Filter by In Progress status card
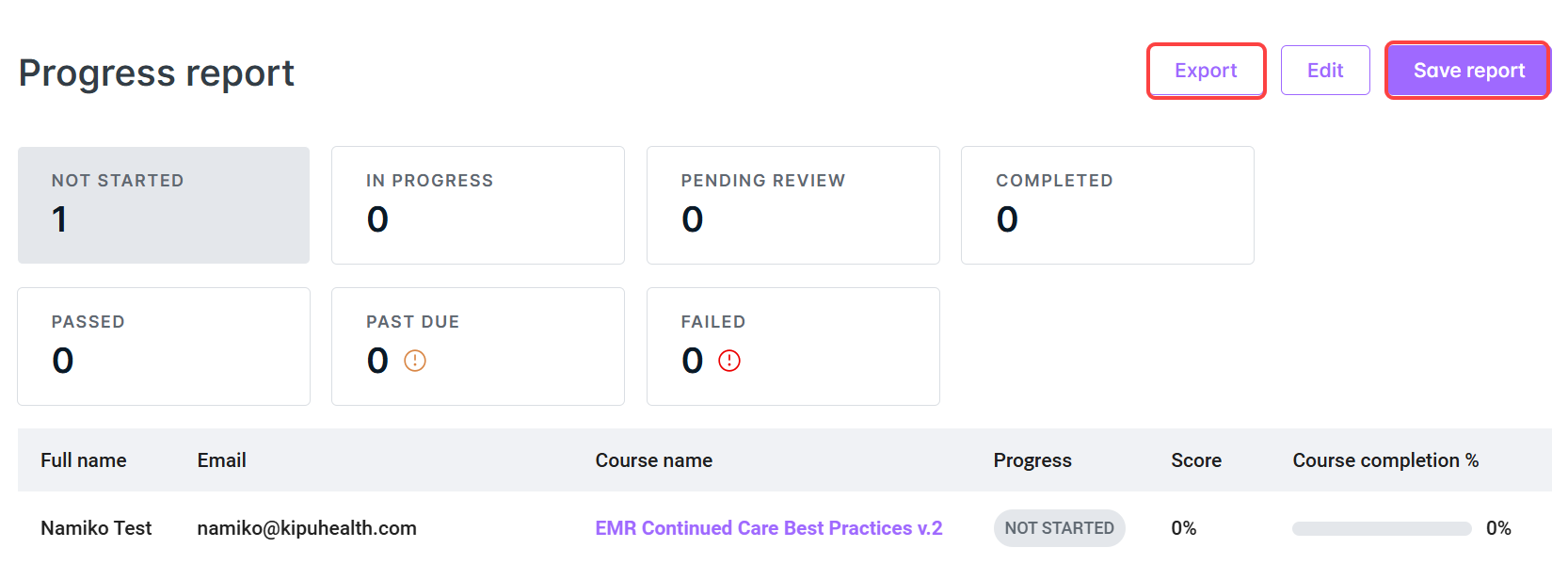Viewport: 1568px width, 580px height. click(478, 205)
